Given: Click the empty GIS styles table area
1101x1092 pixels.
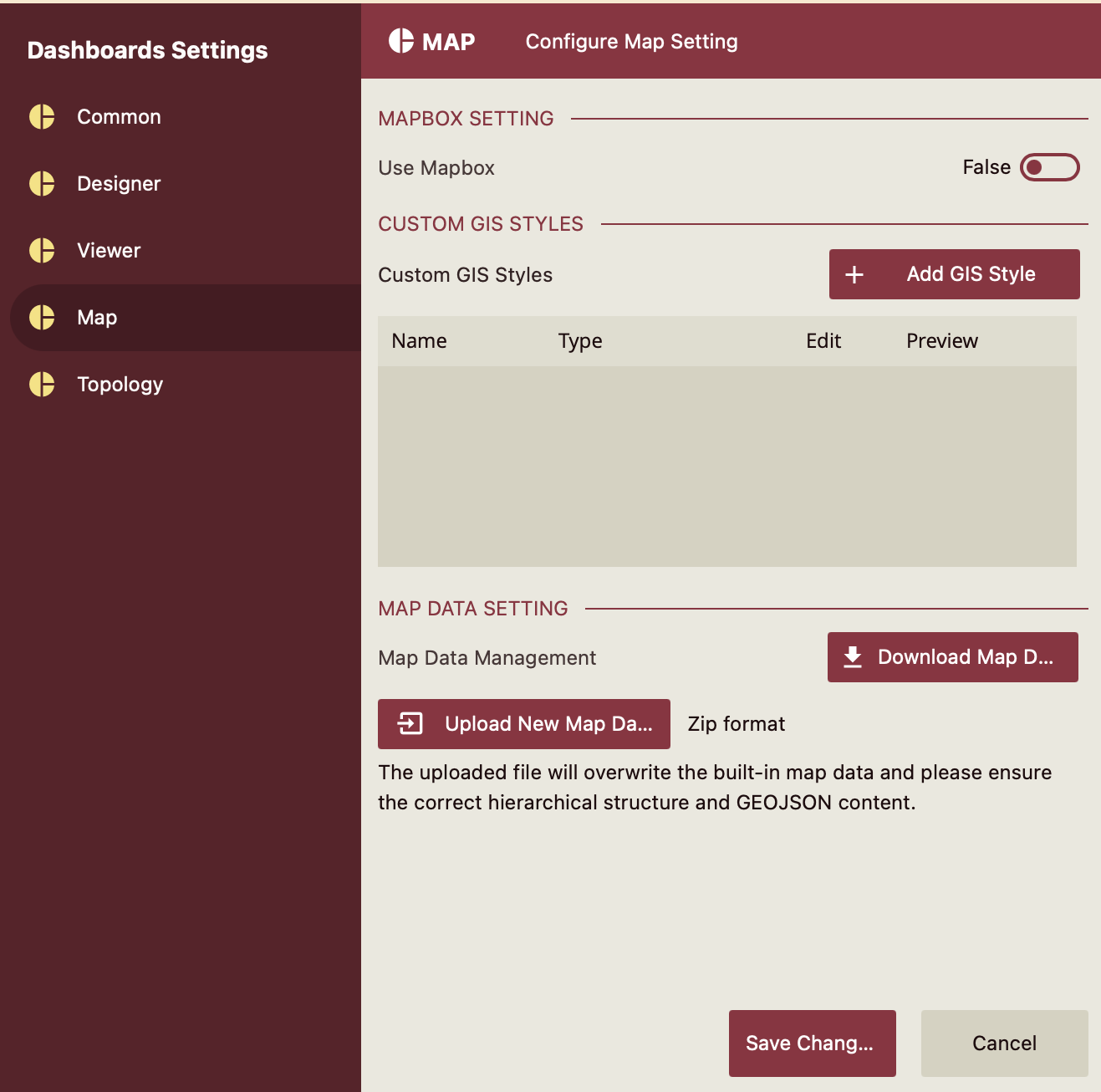Looking at the screenshot, I should tap(726, 467).
